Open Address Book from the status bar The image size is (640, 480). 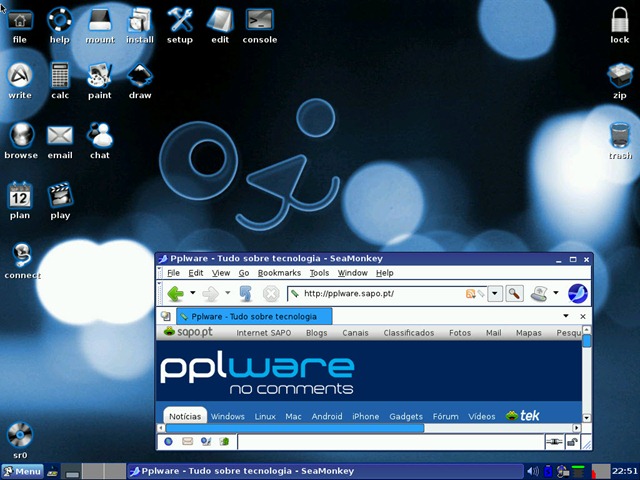[x=224, y=441]
